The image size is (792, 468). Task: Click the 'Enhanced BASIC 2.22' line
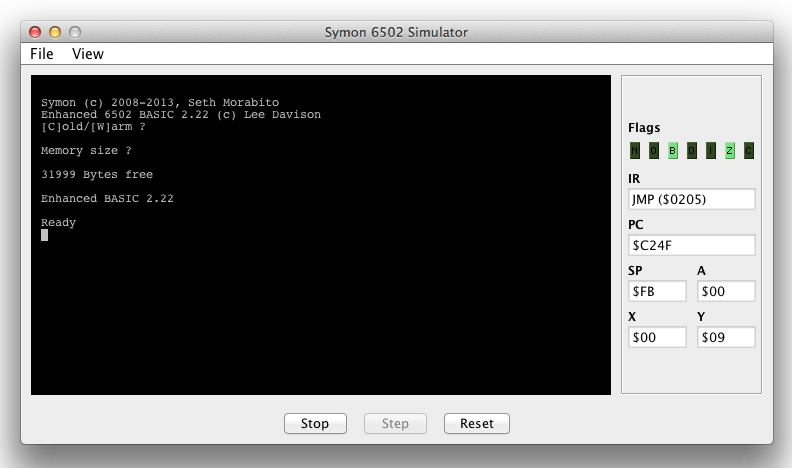pyautogui.click(x=107, y=198)
